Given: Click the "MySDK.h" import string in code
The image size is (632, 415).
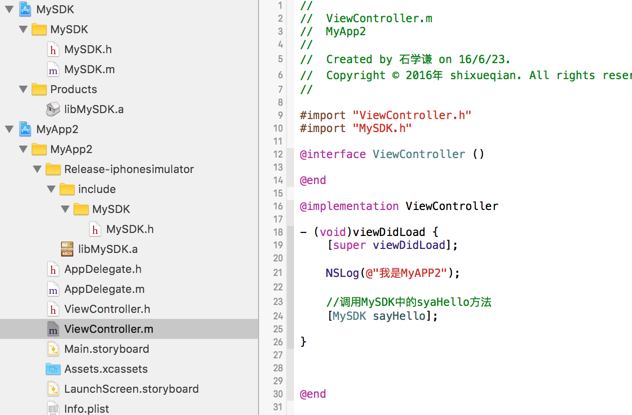Looking at the screenshot, I should point(382,128).
